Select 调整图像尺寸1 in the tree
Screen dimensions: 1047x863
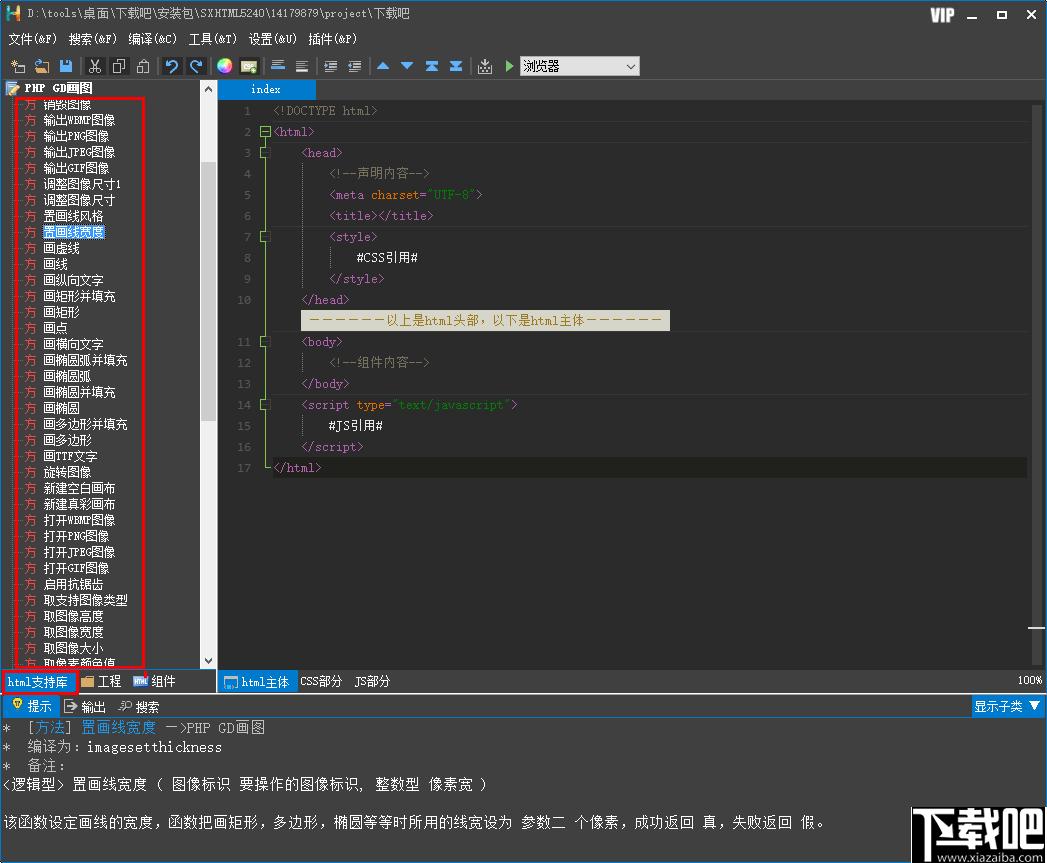[82, 184]
